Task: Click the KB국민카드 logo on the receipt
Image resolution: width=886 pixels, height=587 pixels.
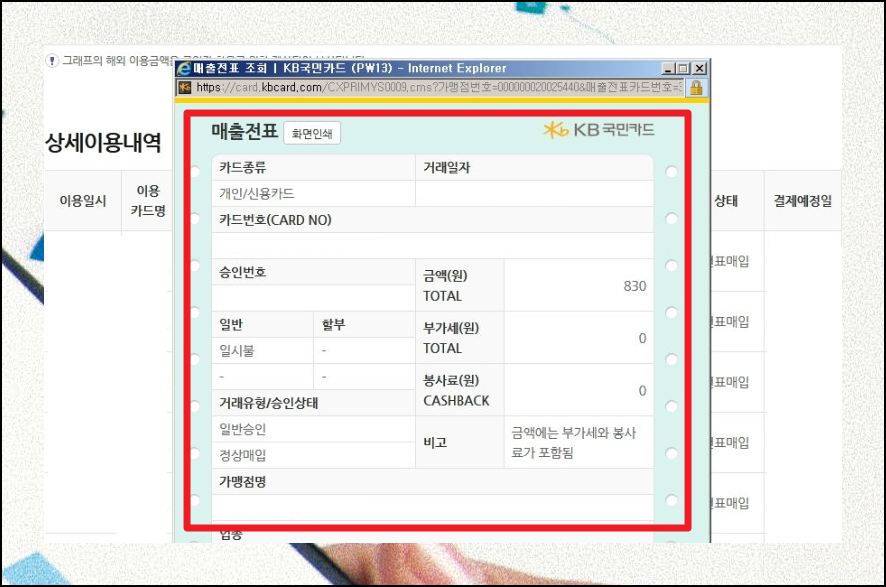Action: click(599, 130)
